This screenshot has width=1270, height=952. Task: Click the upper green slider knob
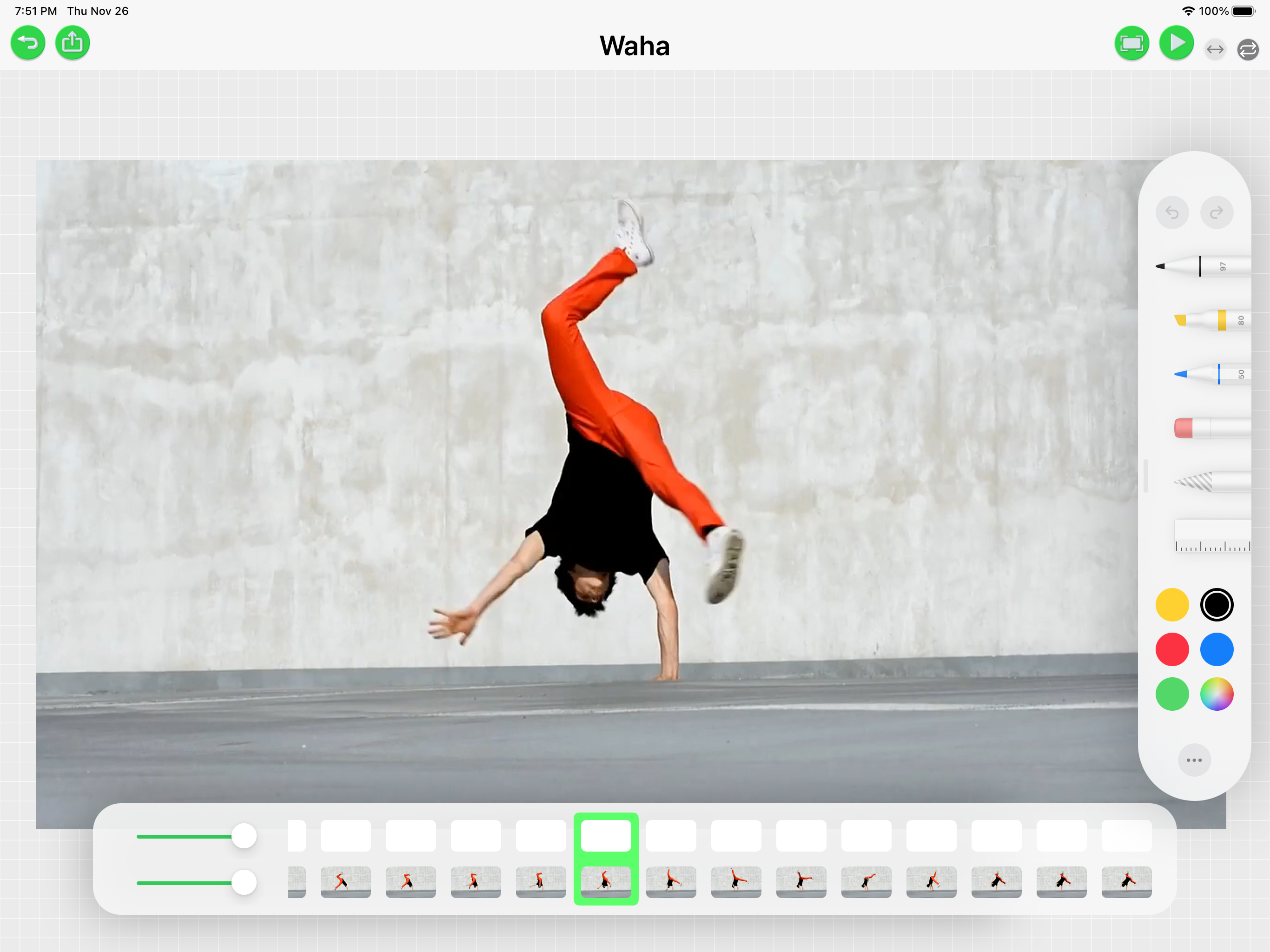pyautogui.click(x=244, y=836)
